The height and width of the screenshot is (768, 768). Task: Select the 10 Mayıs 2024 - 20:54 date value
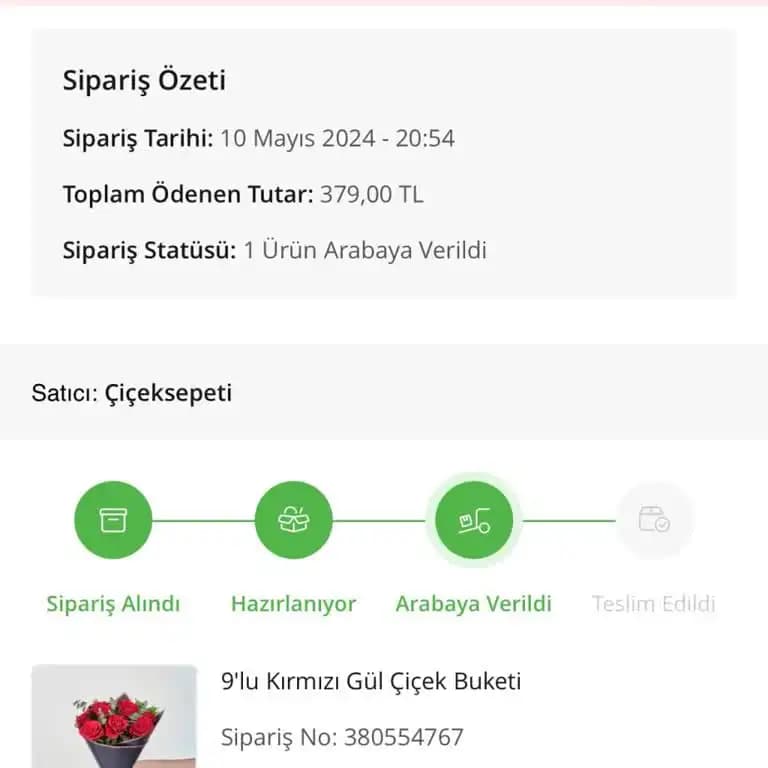(337, 138)
